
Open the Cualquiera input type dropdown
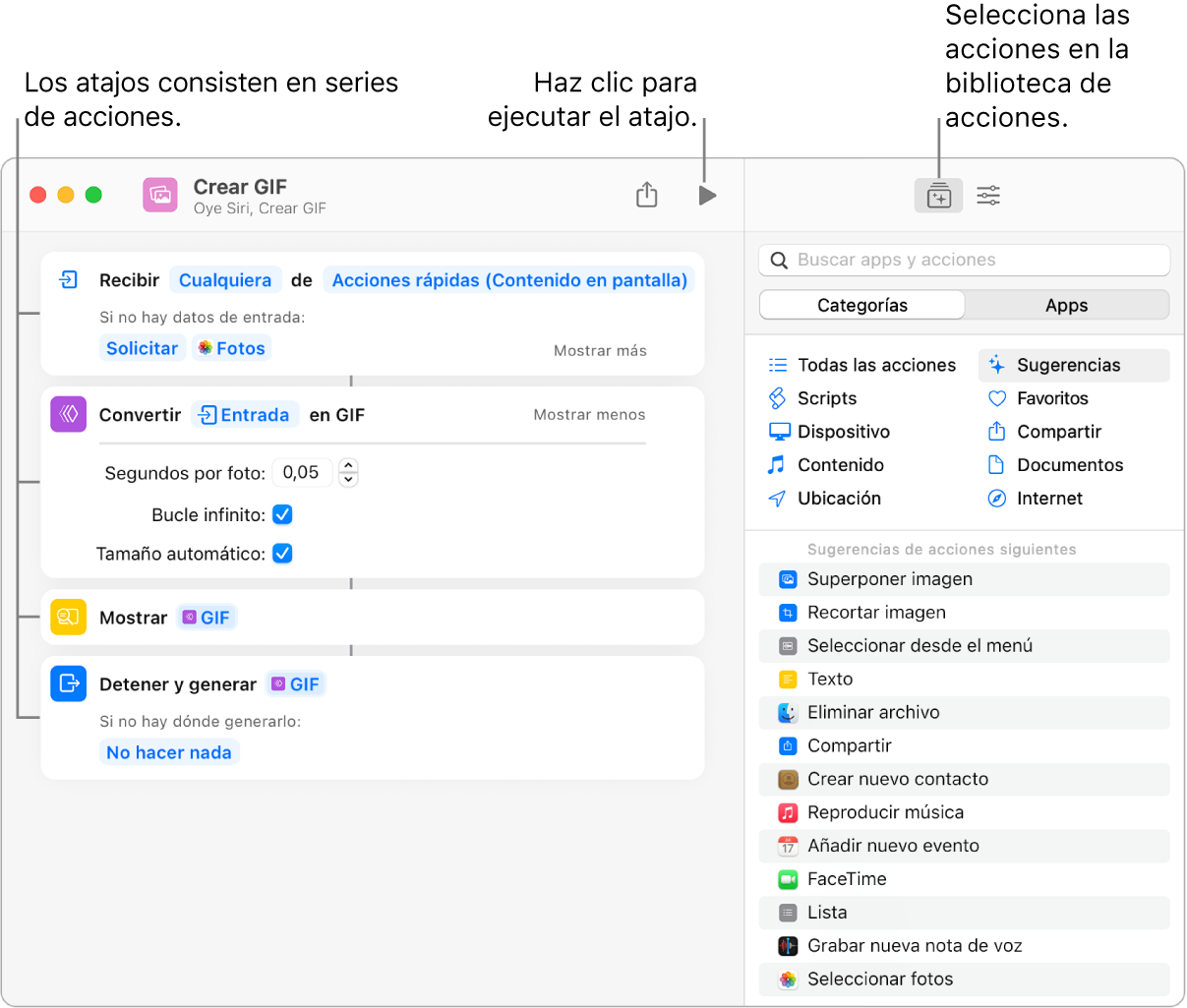pos(225,280)
